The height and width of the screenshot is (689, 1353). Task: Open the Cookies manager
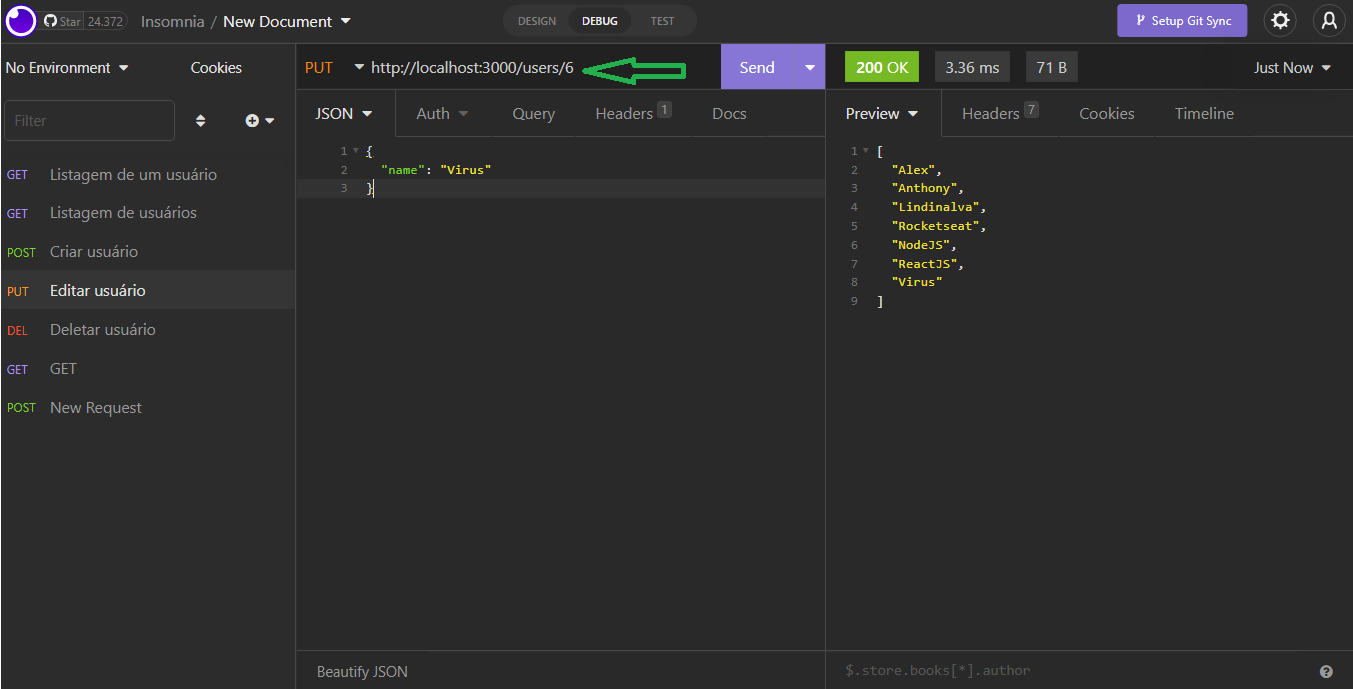[216, 68]
